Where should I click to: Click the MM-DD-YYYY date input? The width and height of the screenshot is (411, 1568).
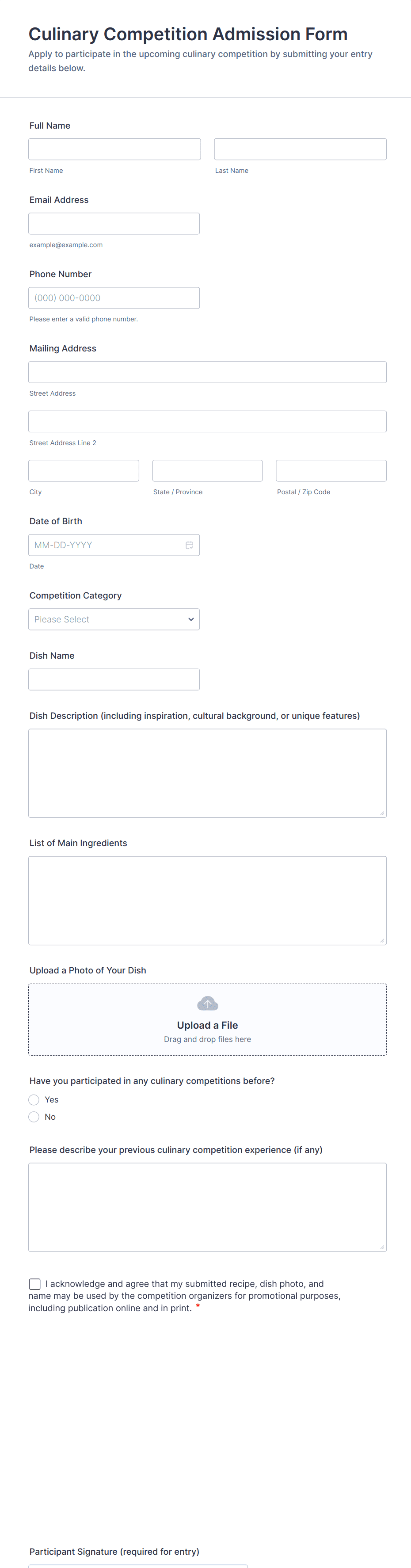pyautogui.click(x=114, y=545)
